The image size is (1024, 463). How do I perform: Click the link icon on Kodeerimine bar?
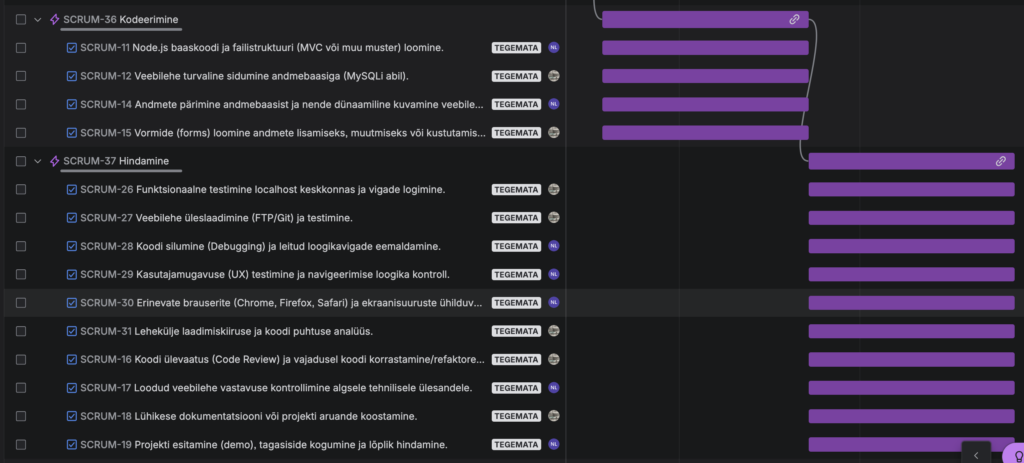coord(794,19)
